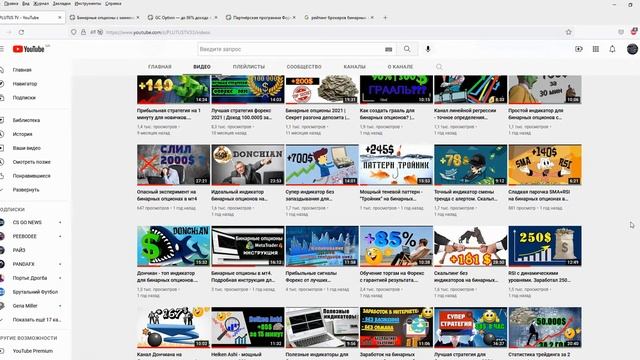Open the account avatar menu

pos(632,49)
